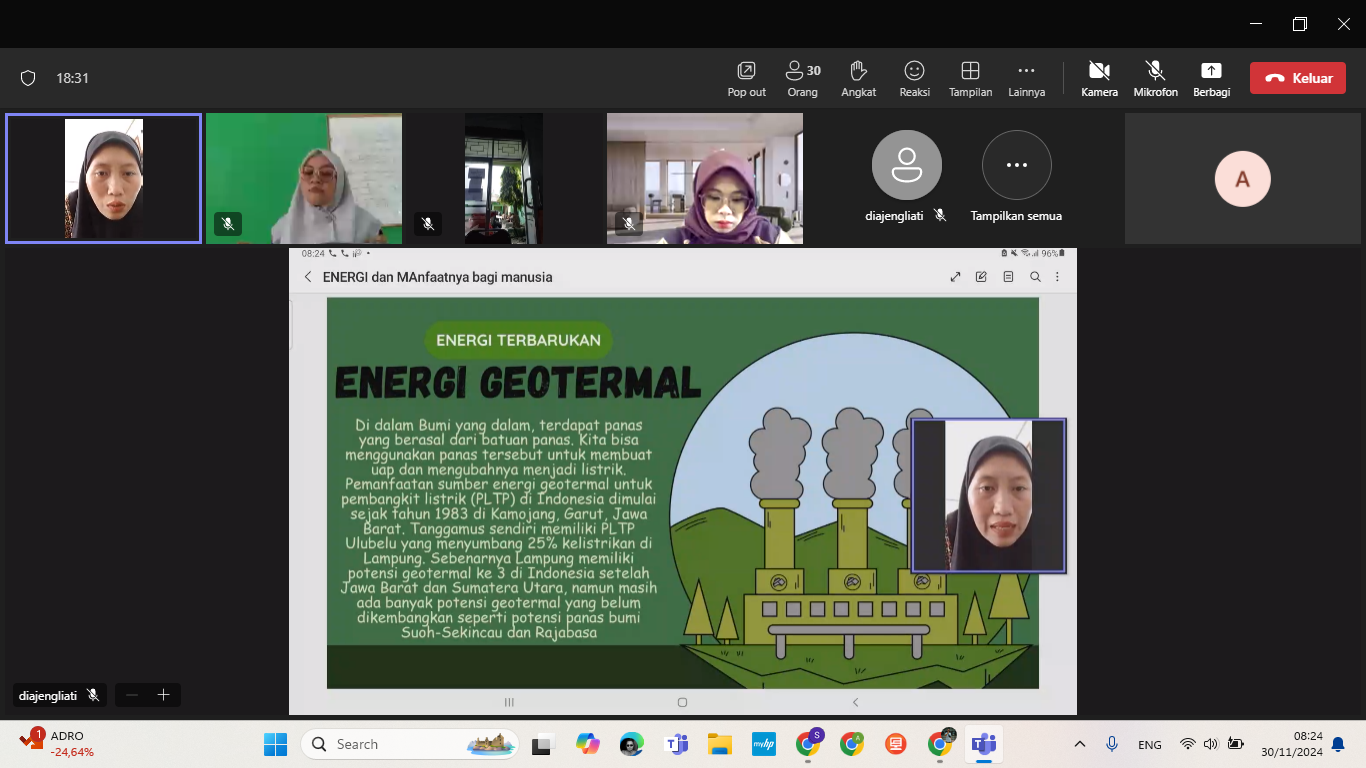Click the participant avatar with letter A
The width and height of the screenshot is (1366, 768).
1242,179
